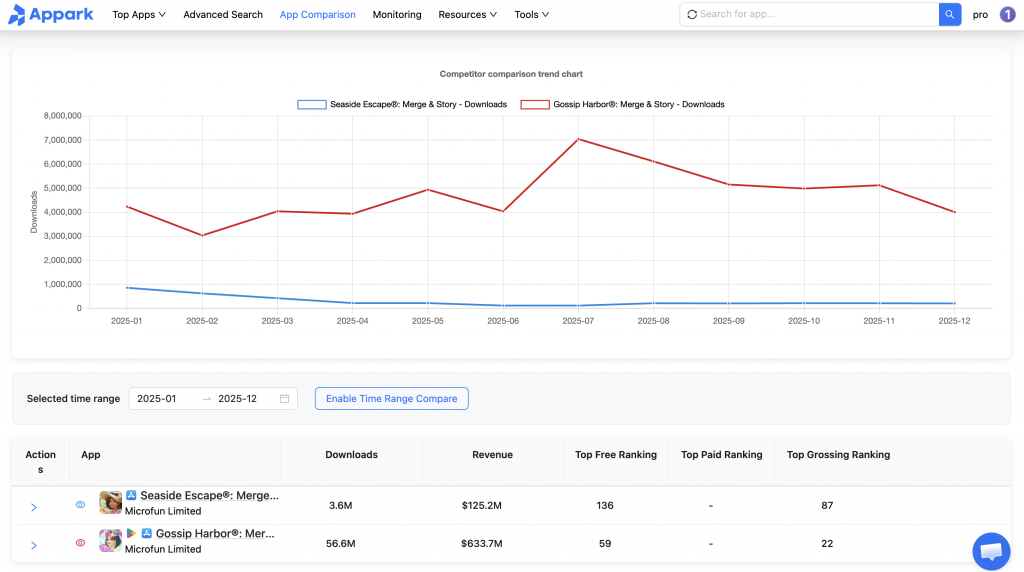The image size is (1024, 572).
Task: Open the chat support bubble
Action: click(990, 551)
